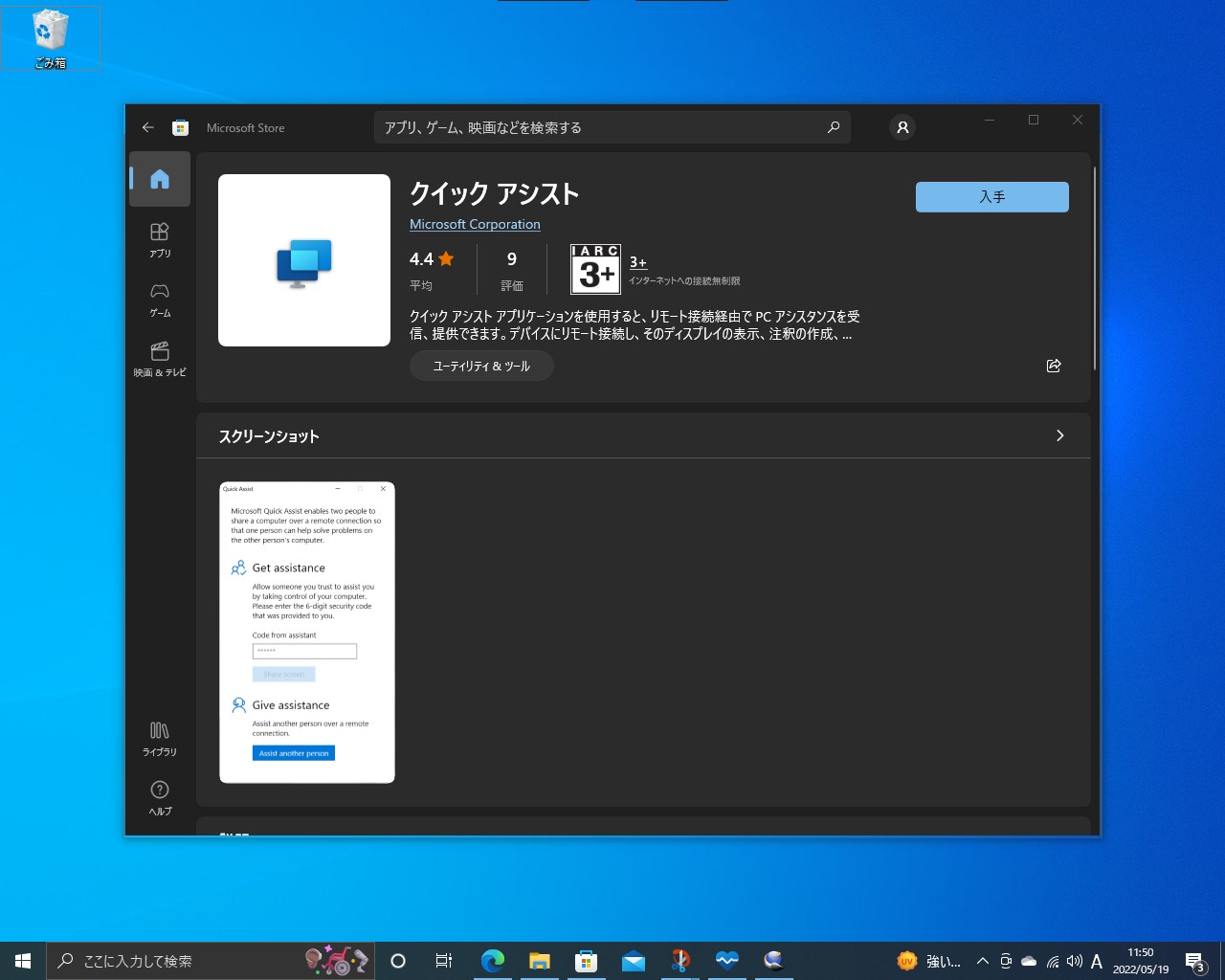Click the 入手 button to get the app
This screenshot has height=980, width=1225.
[991, 196]
